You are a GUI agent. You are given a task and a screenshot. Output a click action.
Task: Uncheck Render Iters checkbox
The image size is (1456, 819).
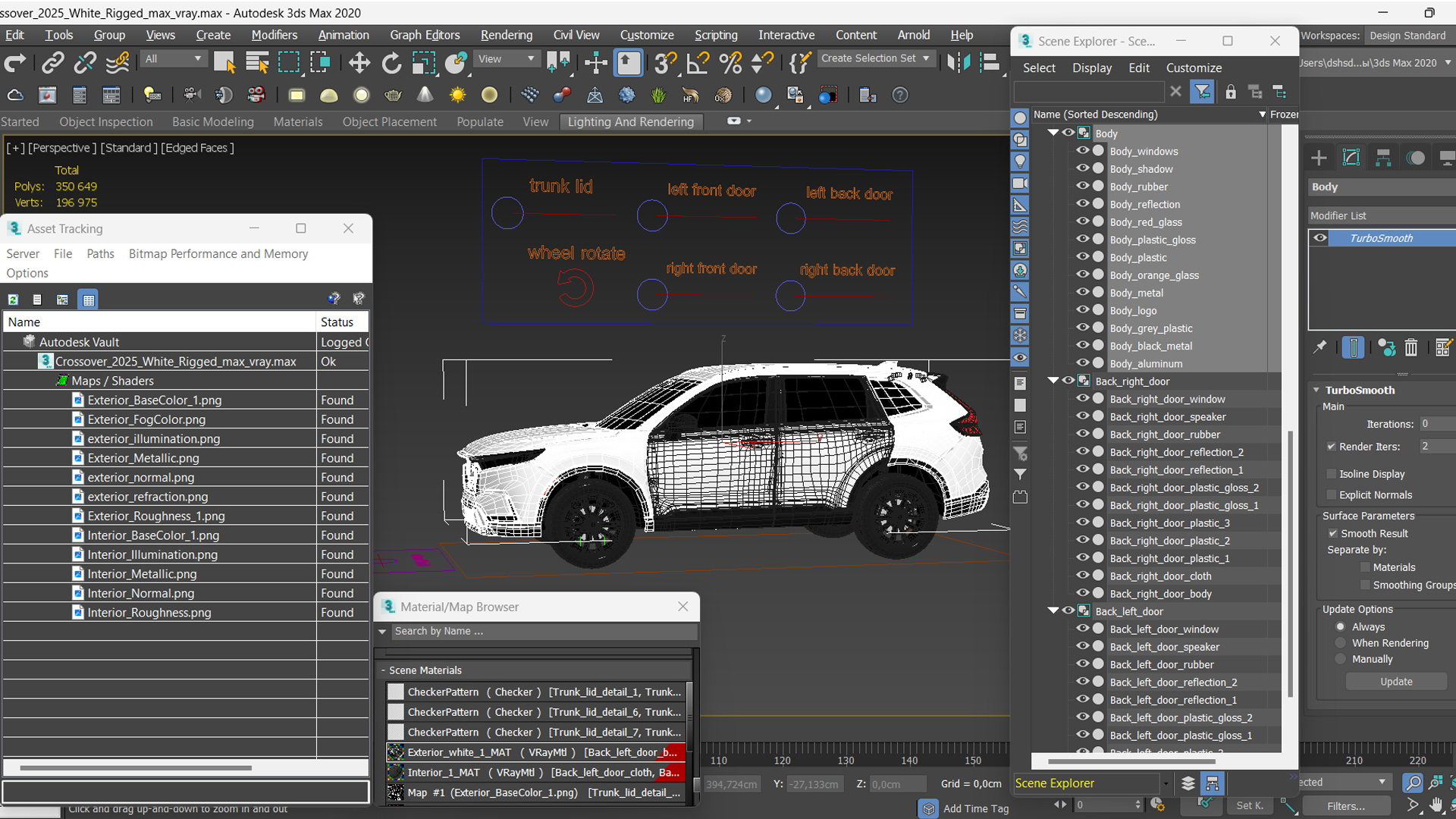[x=1331, y=447]
